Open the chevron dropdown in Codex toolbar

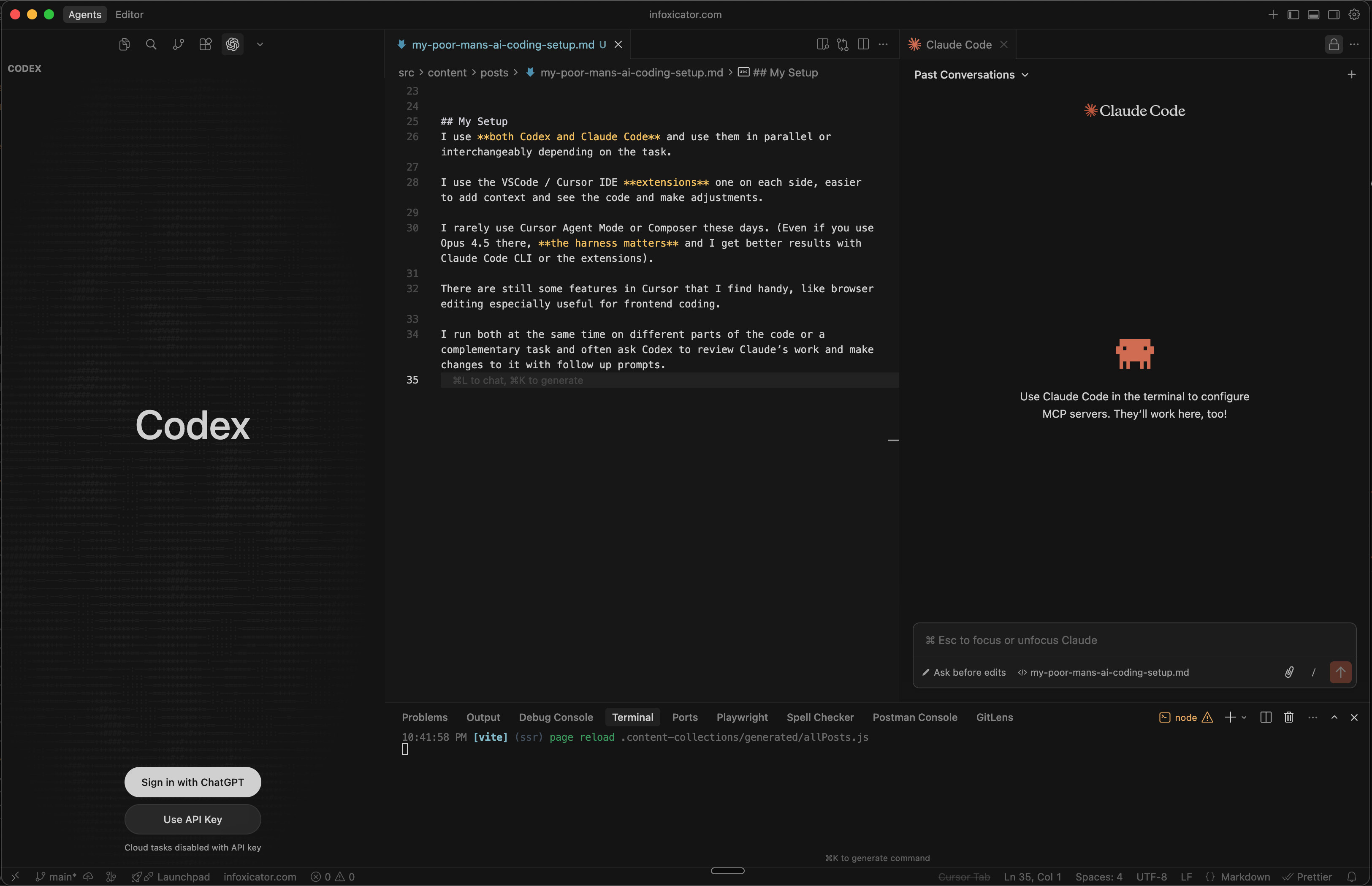point(259,44)
